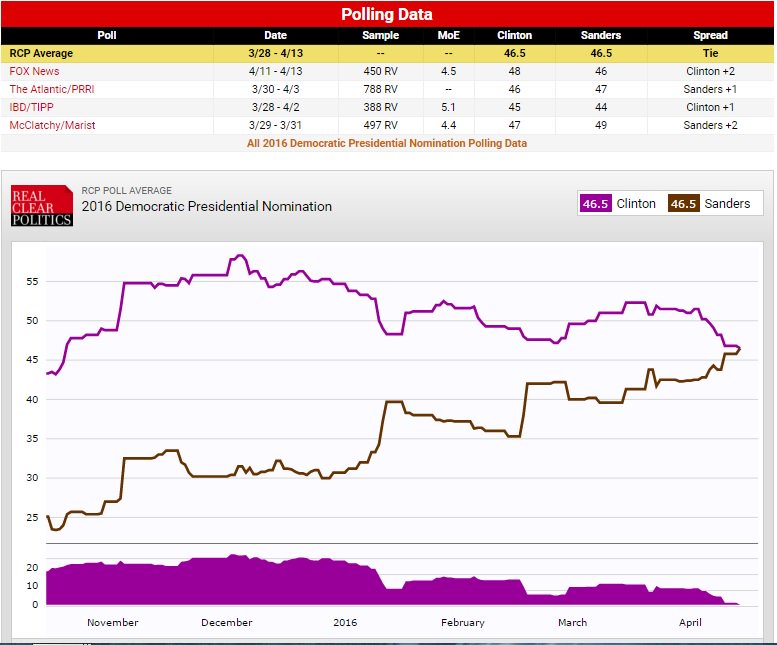Select the 450 RV sample cell
Viewport: 777px width, 645px height.
point(380,71)
